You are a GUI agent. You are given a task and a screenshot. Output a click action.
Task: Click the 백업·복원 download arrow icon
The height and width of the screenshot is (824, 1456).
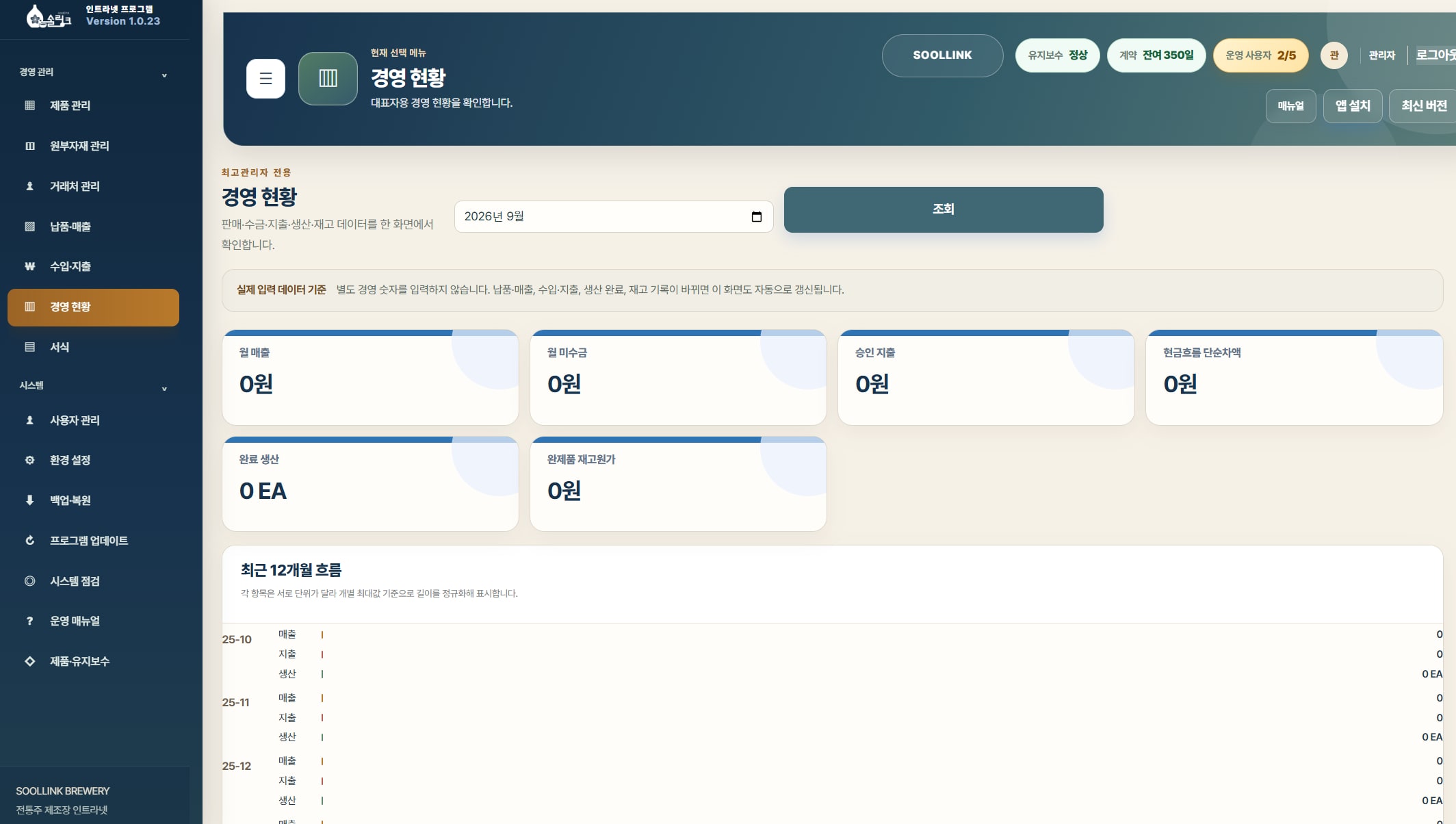[x=29, y=500]
